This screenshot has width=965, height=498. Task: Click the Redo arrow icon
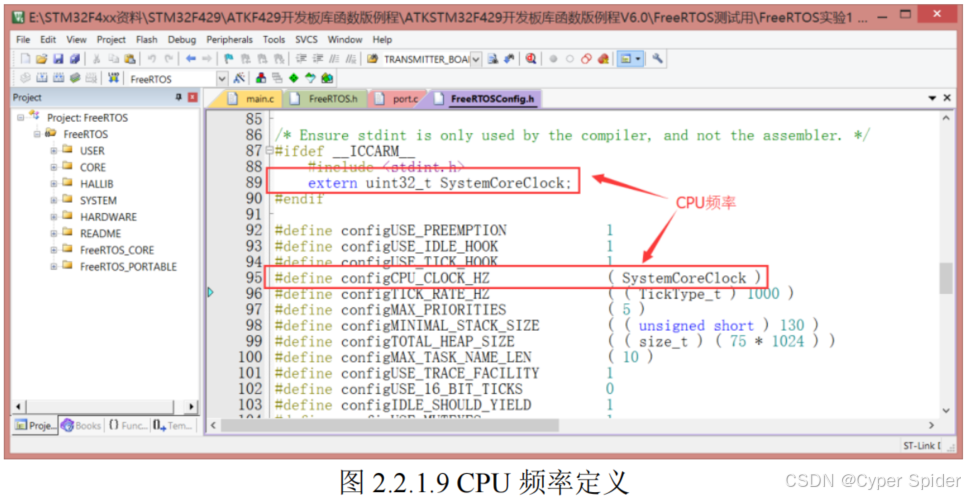168,58
